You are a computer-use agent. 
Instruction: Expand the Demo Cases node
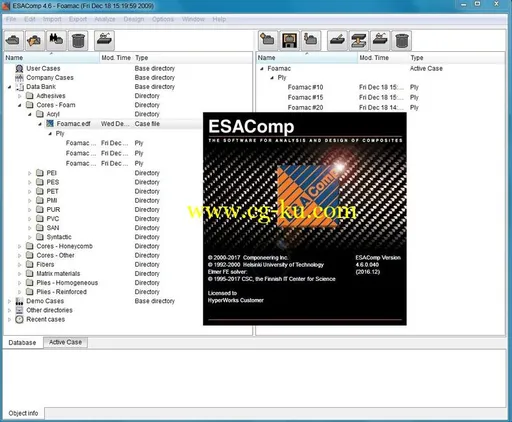coord(9,301)
